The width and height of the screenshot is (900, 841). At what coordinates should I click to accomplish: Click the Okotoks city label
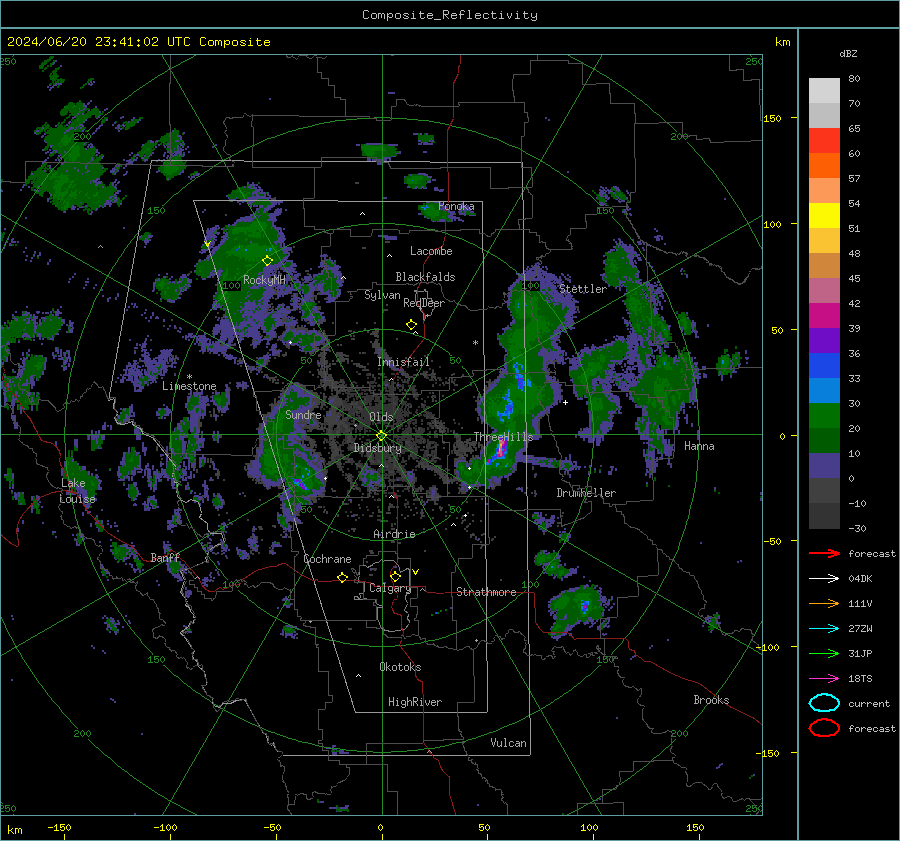[x=400, y=667]
